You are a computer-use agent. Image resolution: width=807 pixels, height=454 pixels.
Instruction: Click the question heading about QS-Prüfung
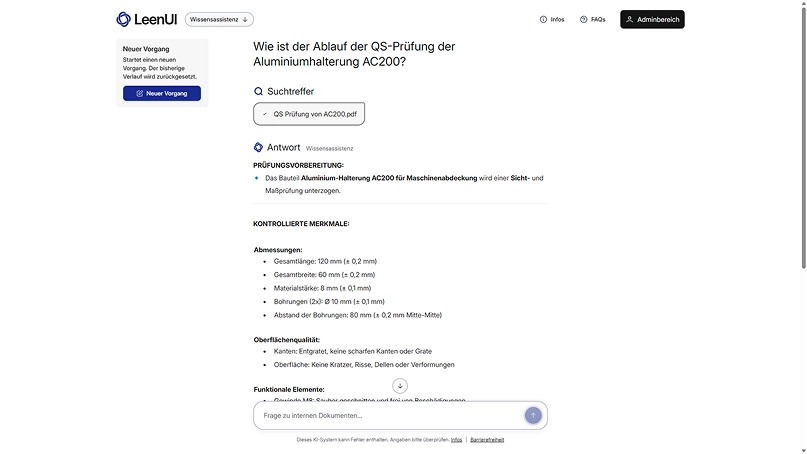point(354,54)
